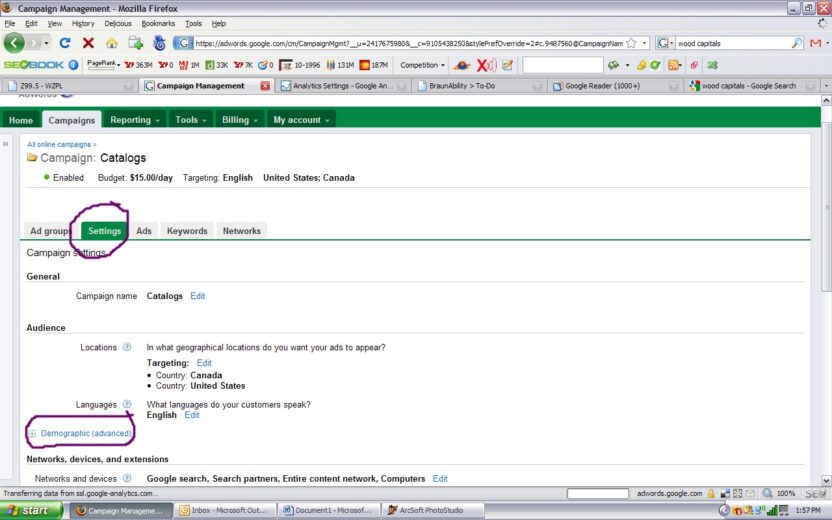Click the padlock icon in status bar
This screenshot has width=832, height=520.
[x=711, y=493]
